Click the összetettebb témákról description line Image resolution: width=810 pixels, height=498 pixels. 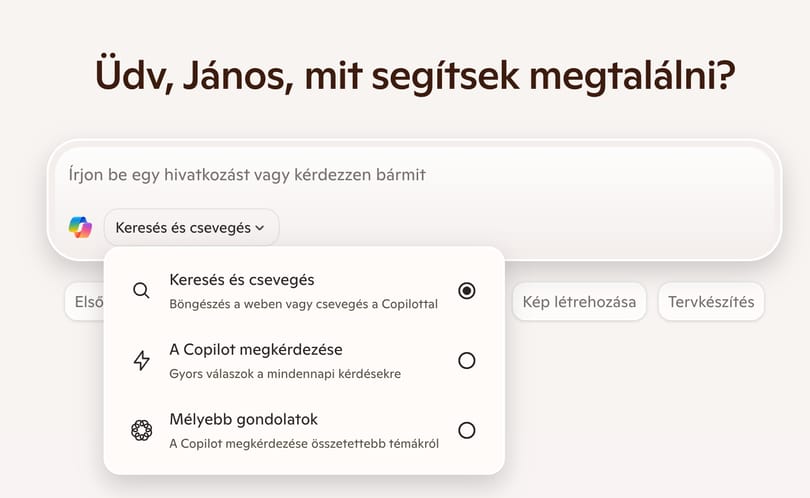coord(304,443)
